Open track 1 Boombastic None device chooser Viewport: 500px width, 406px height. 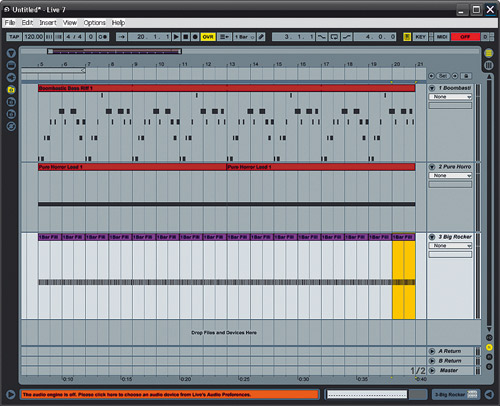click(x=450, y=97)
